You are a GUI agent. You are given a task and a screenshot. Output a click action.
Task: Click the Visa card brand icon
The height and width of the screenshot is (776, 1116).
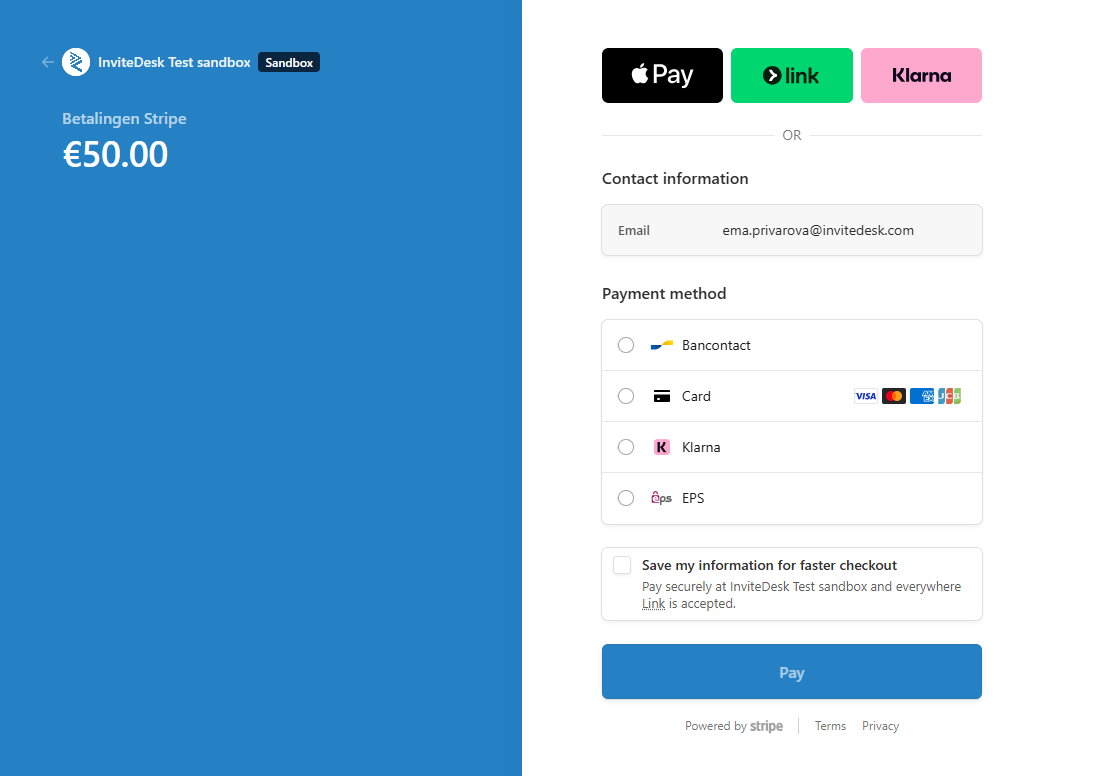pyautogui.click(x=865, y=396)
